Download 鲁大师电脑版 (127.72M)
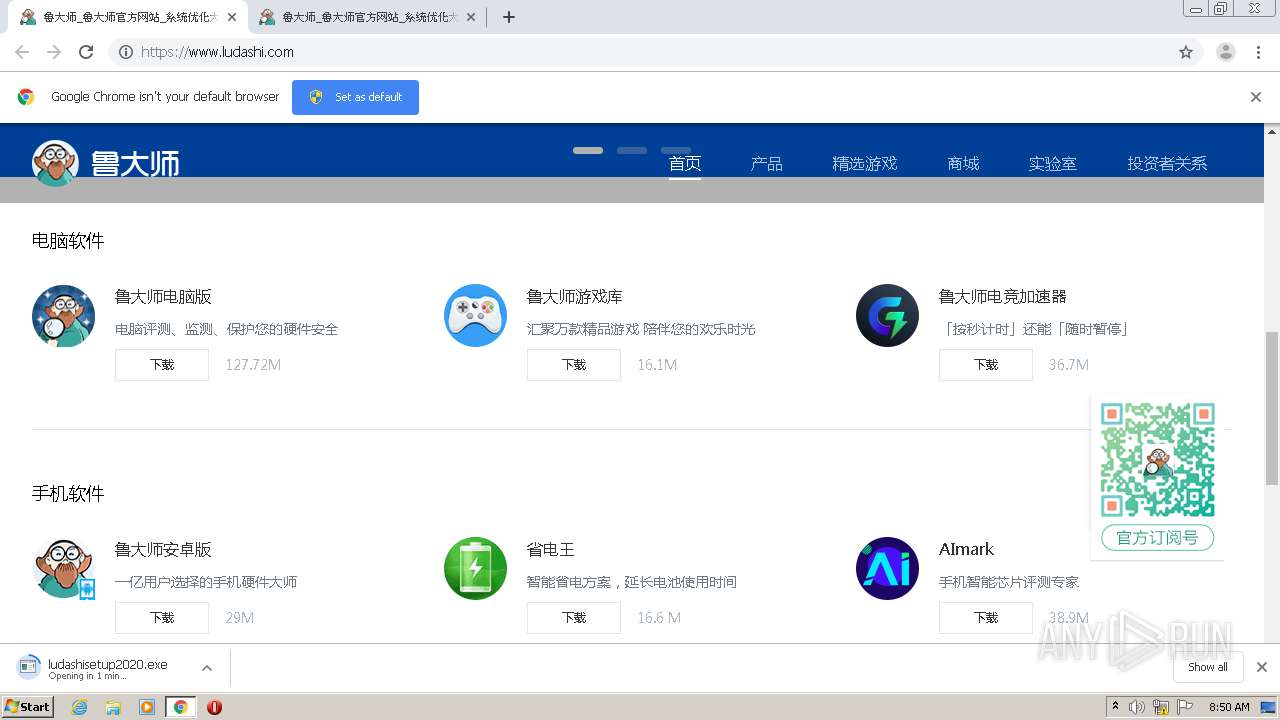The height and width of the screenshot is (720, 1280). click(162, 365)
